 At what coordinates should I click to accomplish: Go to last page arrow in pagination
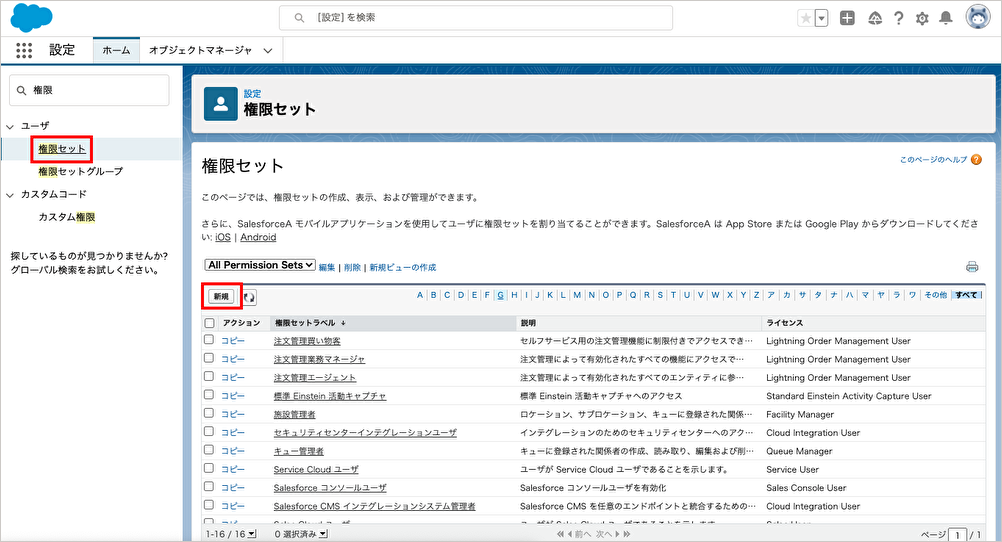[627, 534]
